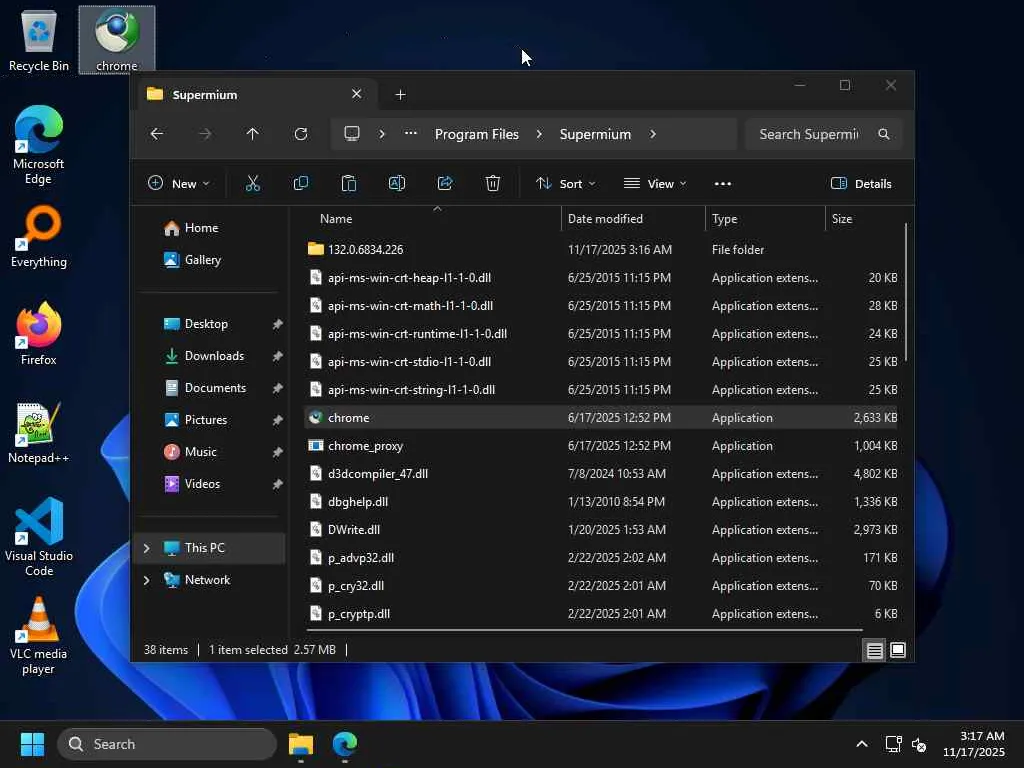The image size is (1024, 768).
Task: Click the network tray icon
Action: click(893, 744)
